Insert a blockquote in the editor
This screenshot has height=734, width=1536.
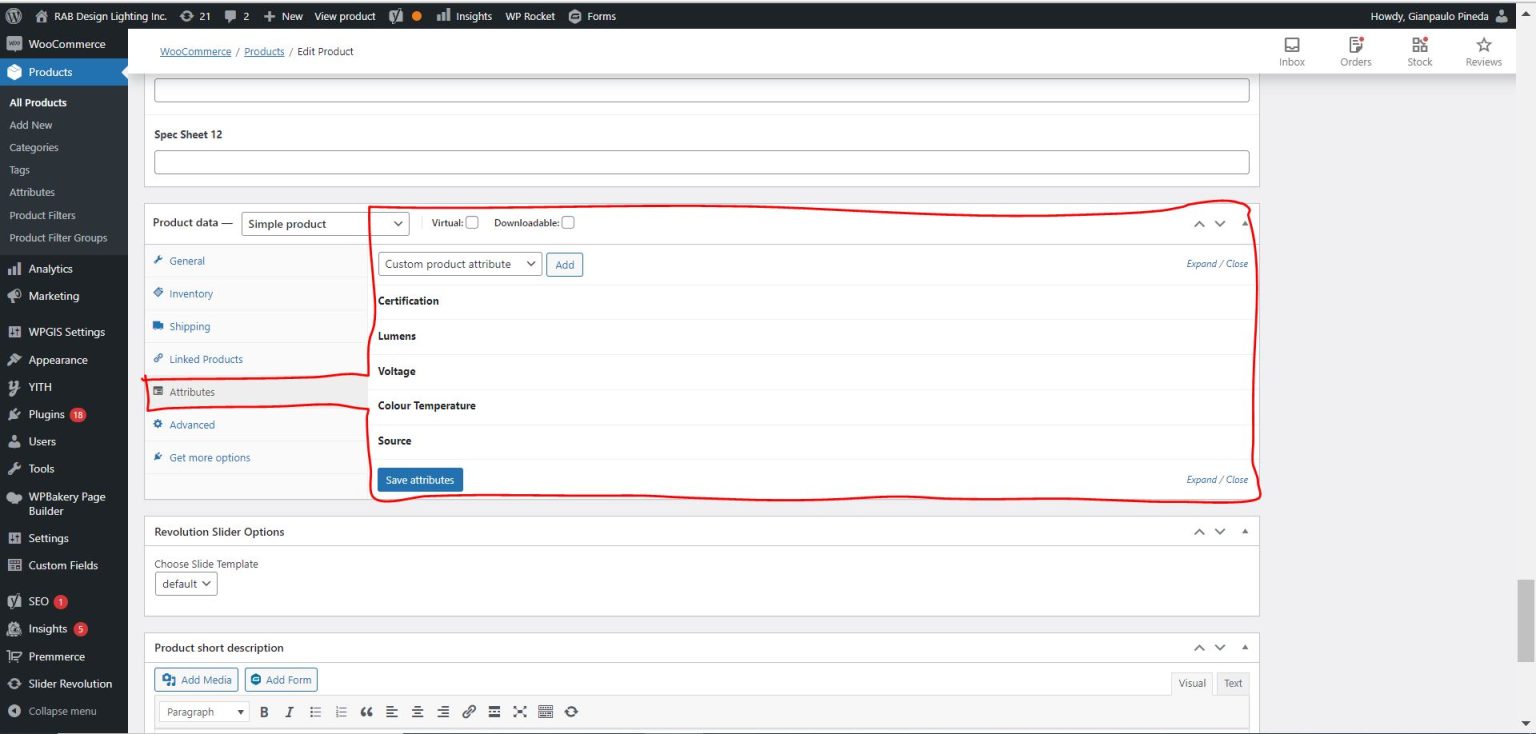366,712
